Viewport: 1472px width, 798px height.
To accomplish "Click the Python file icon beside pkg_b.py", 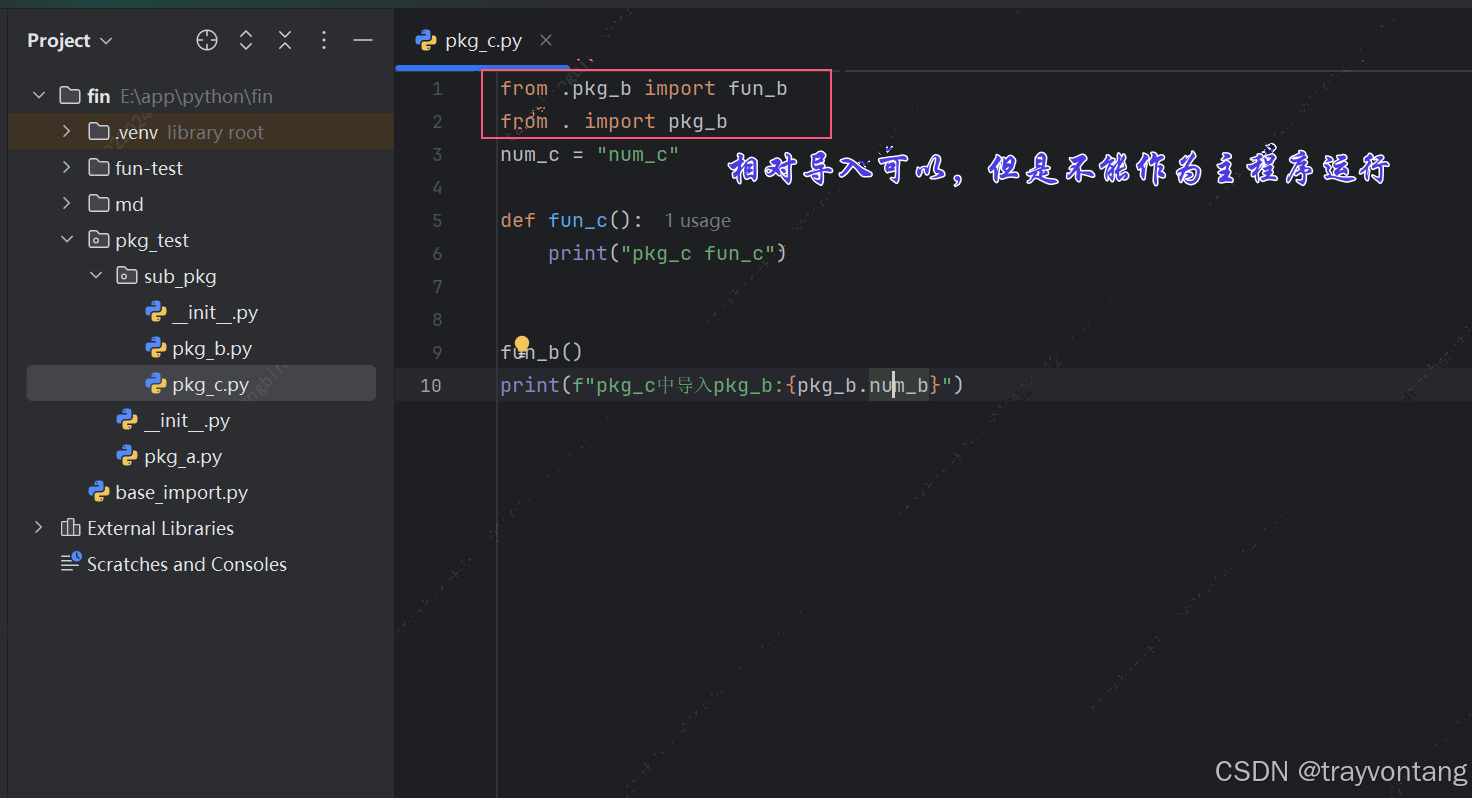I will (156, 347).
